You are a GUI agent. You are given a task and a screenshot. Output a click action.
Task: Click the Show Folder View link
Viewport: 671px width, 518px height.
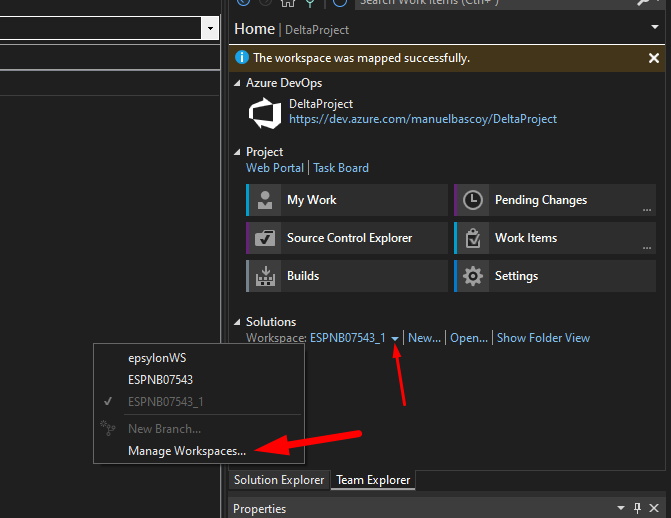point(543,338)
